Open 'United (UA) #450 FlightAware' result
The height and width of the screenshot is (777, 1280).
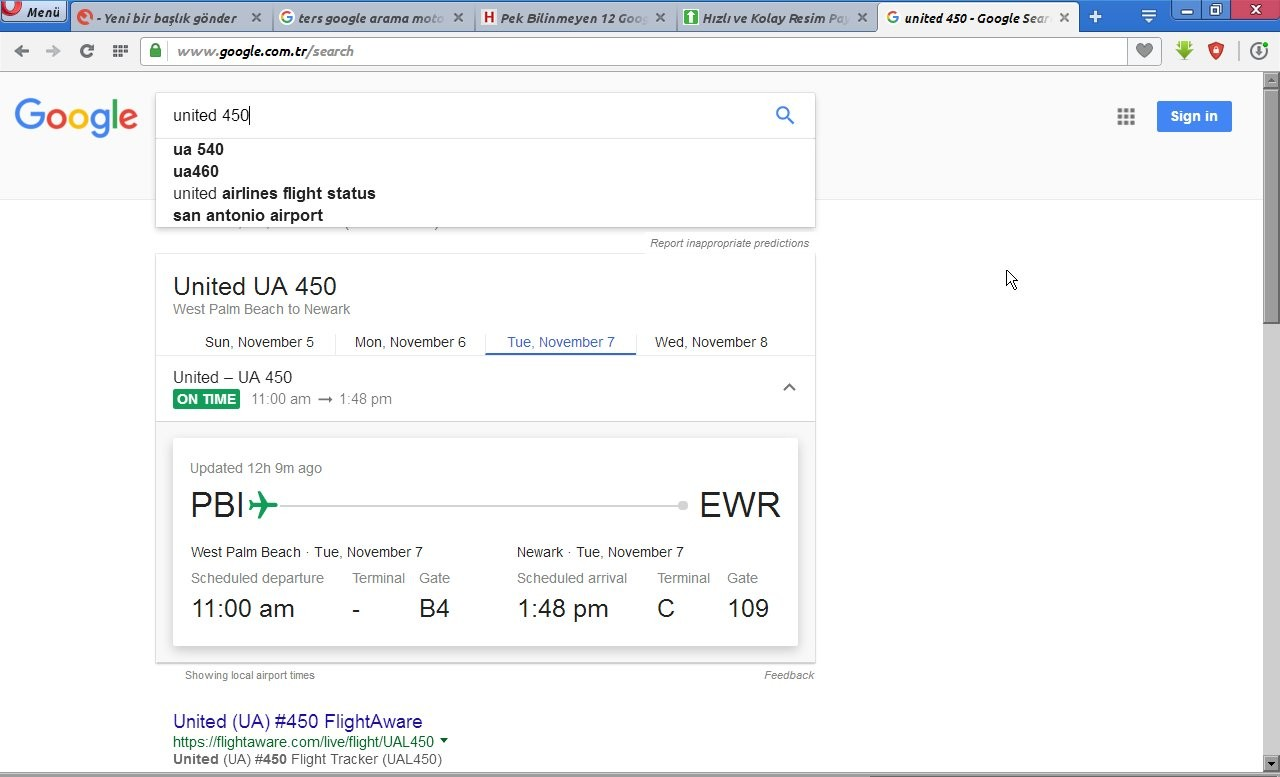click(x=298, y=721)
